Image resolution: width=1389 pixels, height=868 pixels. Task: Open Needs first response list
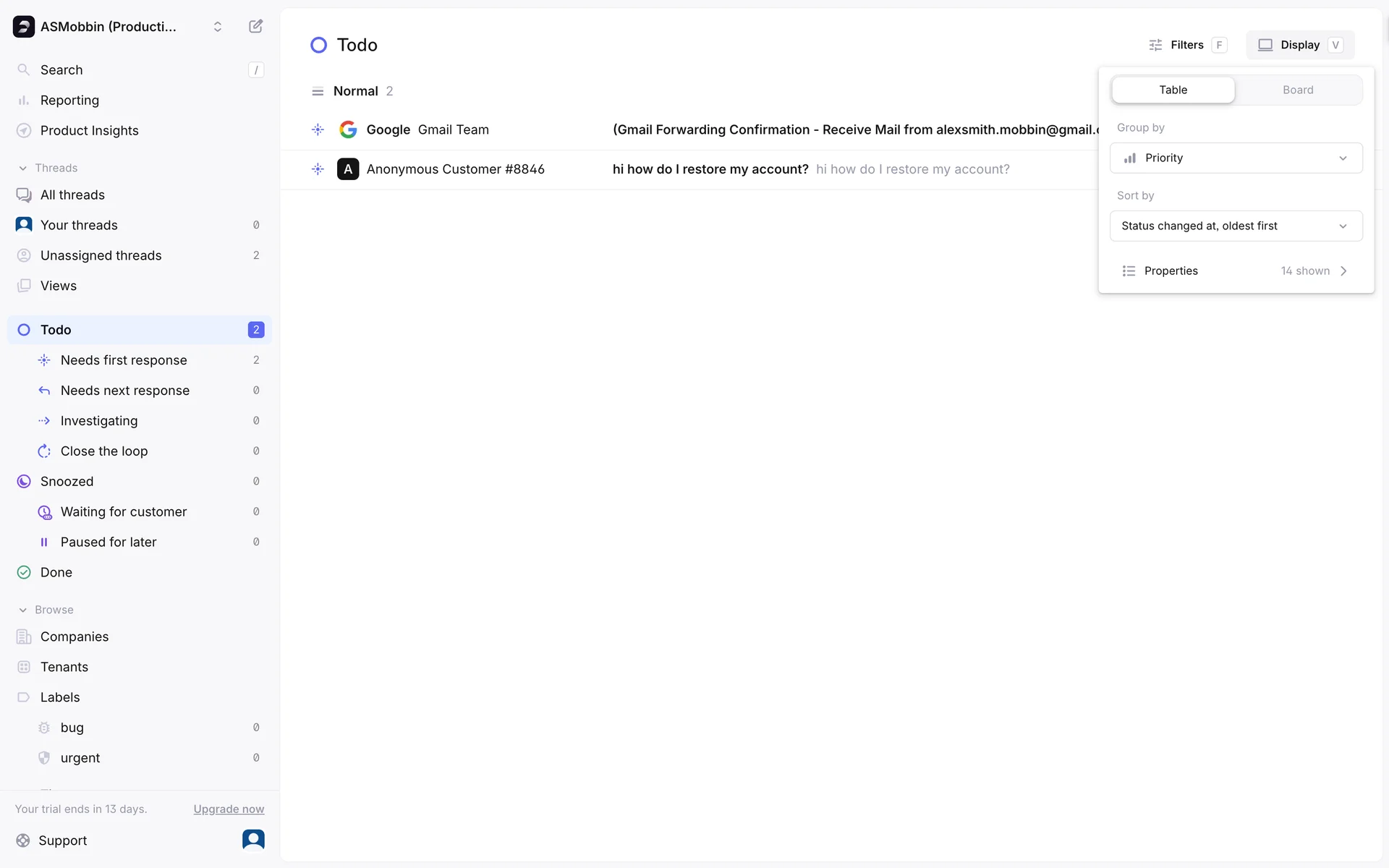(x=124, y=360)
